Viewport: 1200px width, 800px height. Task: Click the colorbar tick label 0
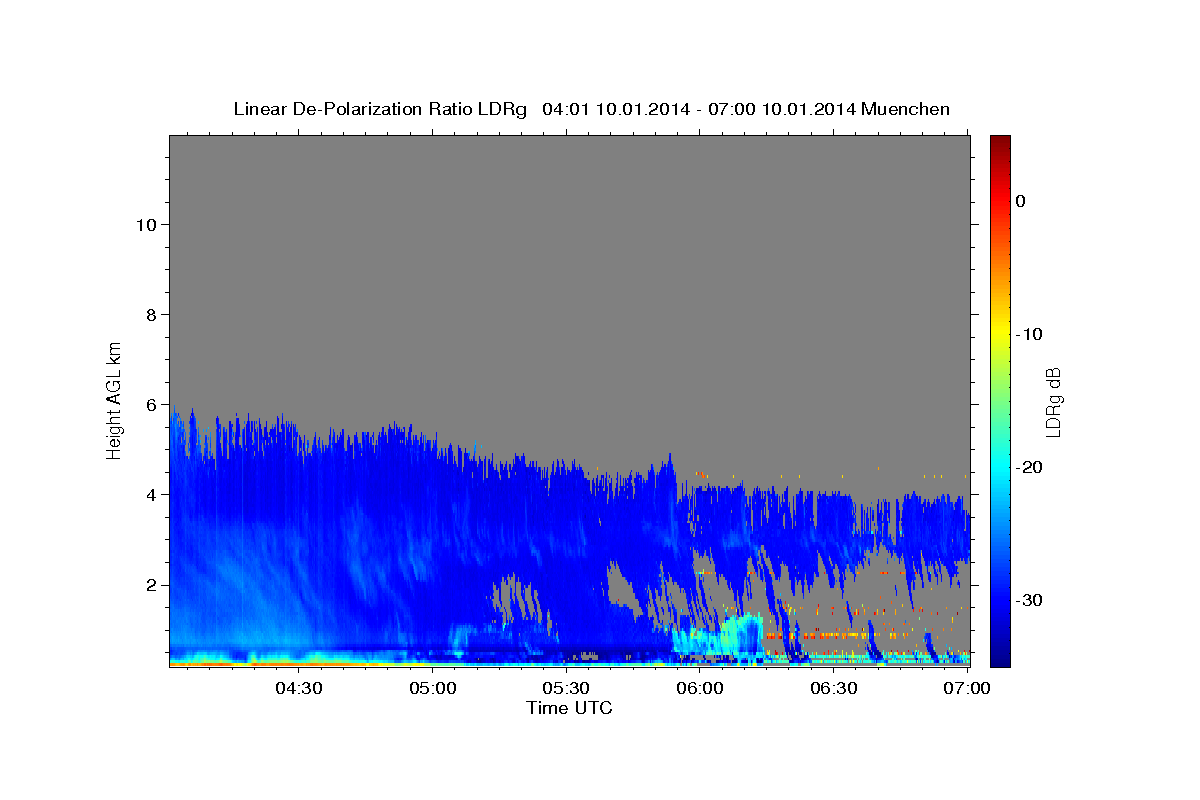(1020, 201)
